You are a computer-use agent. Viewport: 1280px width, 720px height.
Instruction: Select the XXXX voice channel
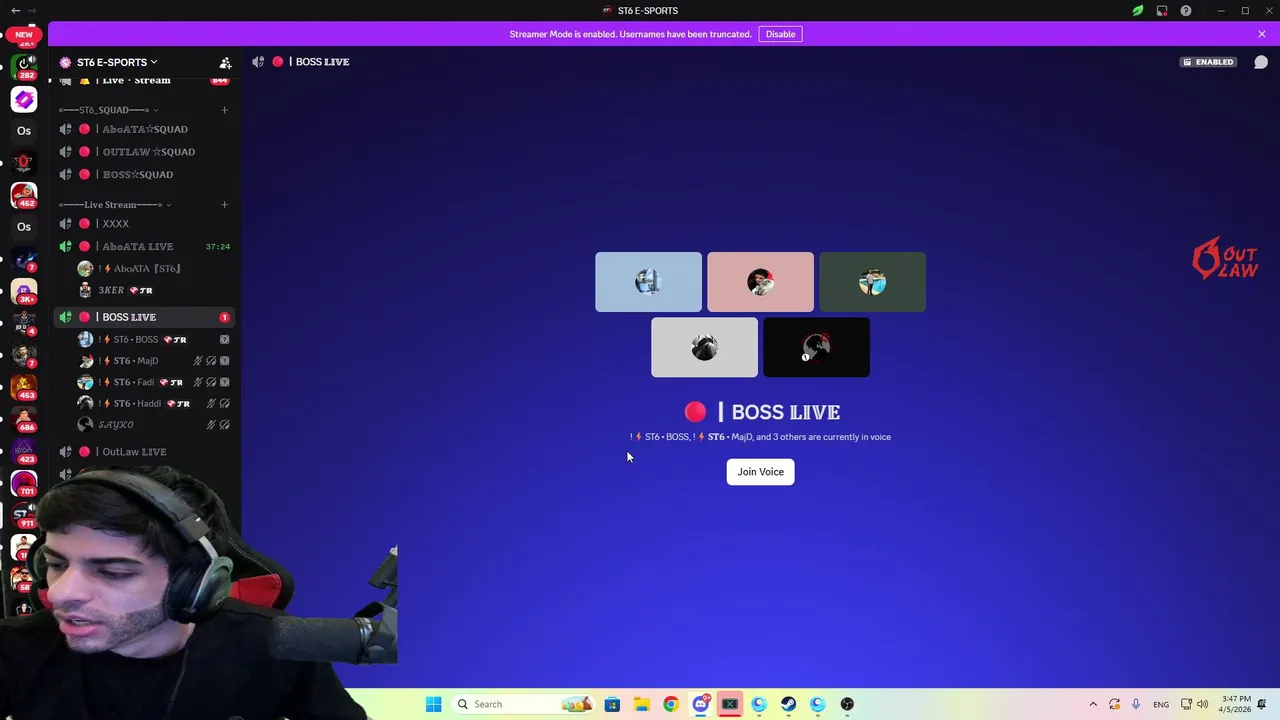pos(144,224)
